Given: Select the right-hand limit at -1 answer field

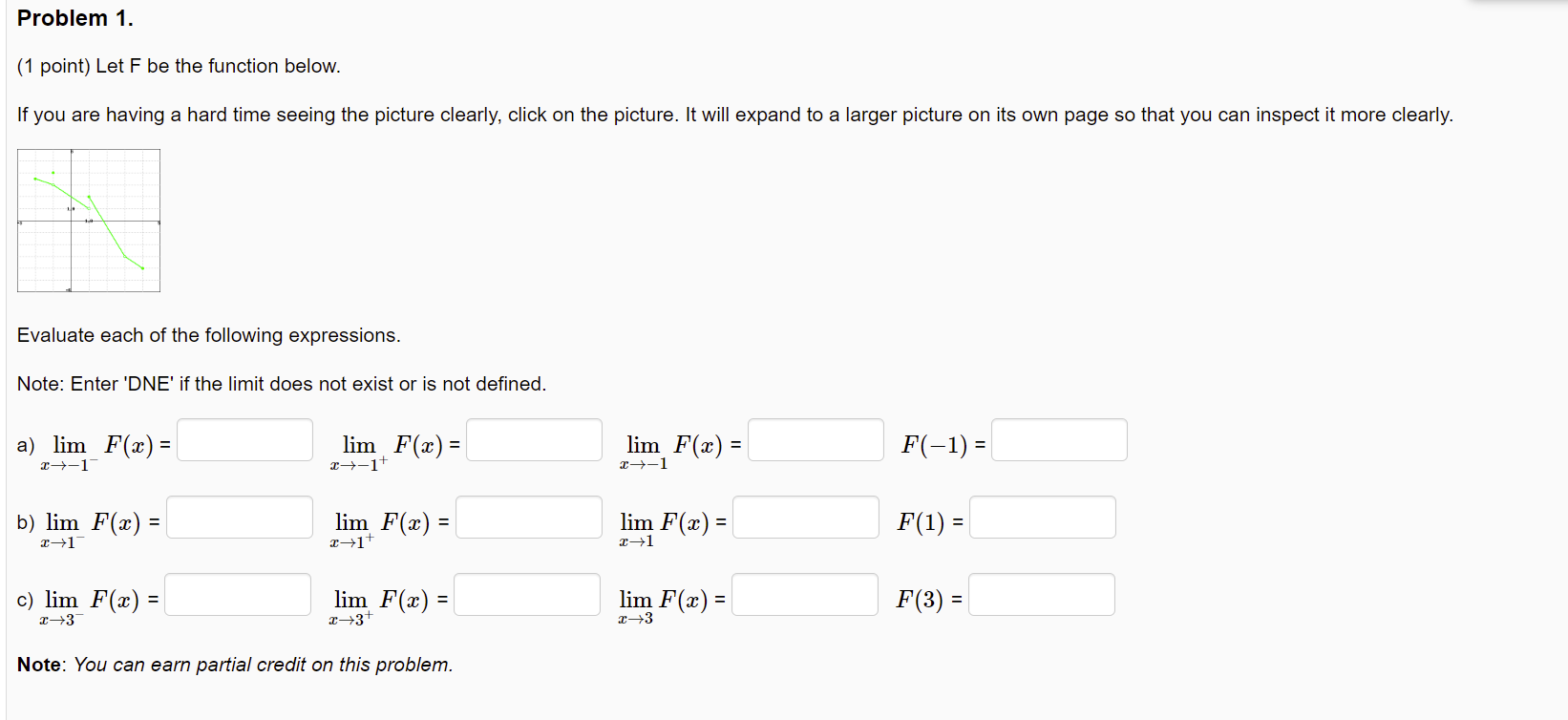Looking at the screenshot, I should click(535, 440).
